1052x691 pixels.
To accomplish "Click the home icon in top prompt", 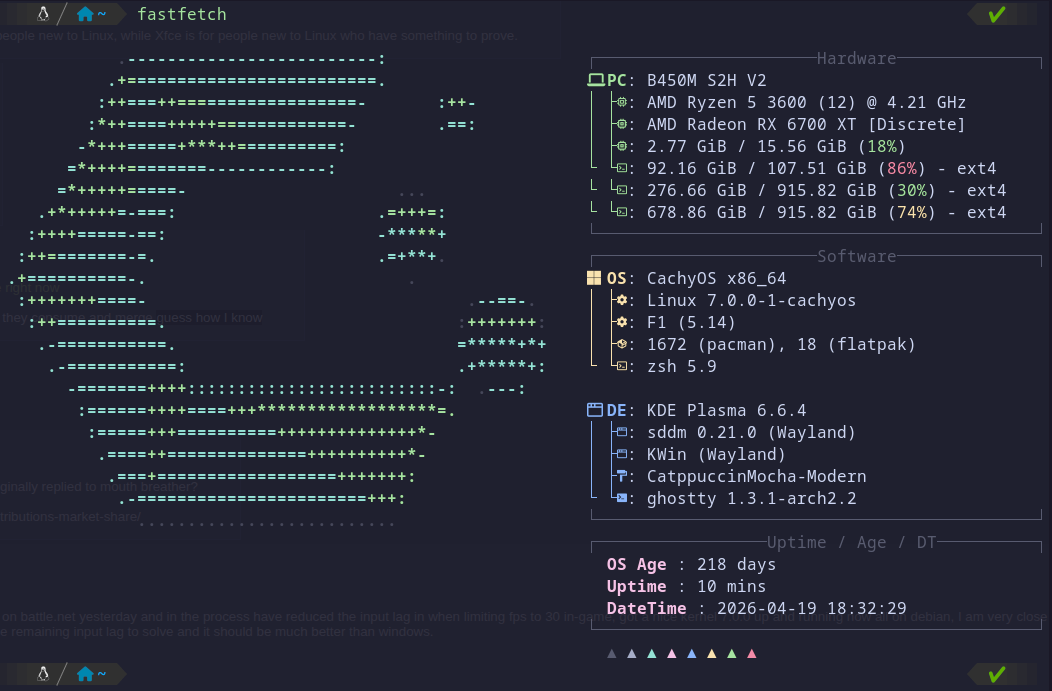I will [85, 14].
